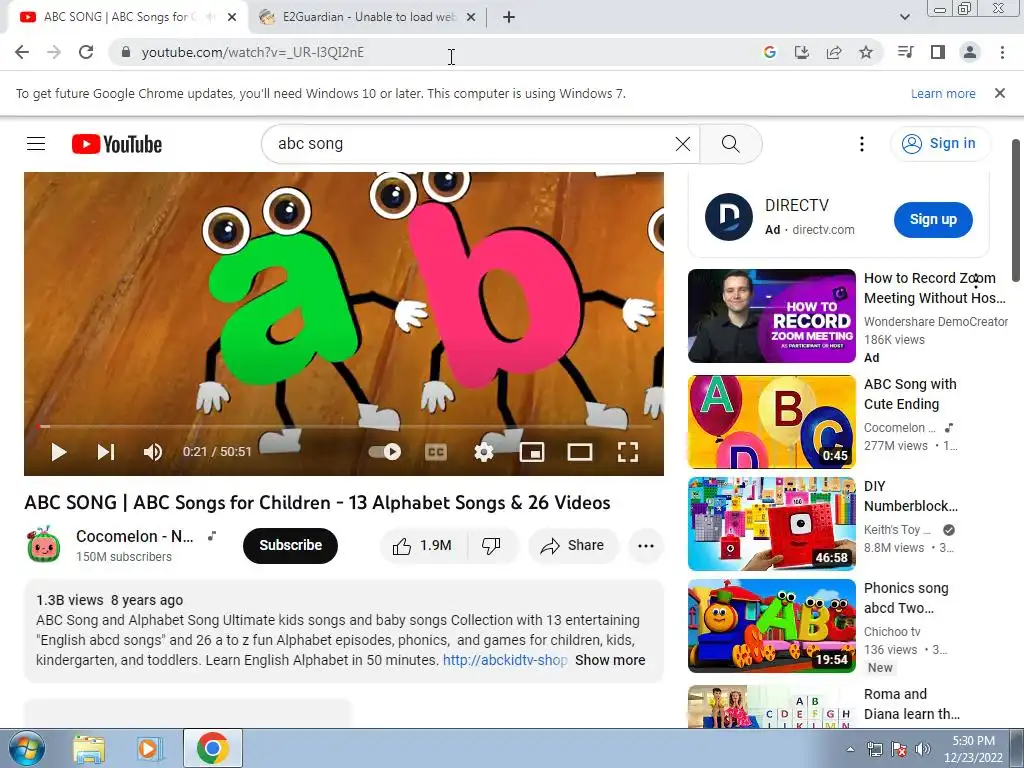Open the DIRECTV ad logo

pos(729,217)
